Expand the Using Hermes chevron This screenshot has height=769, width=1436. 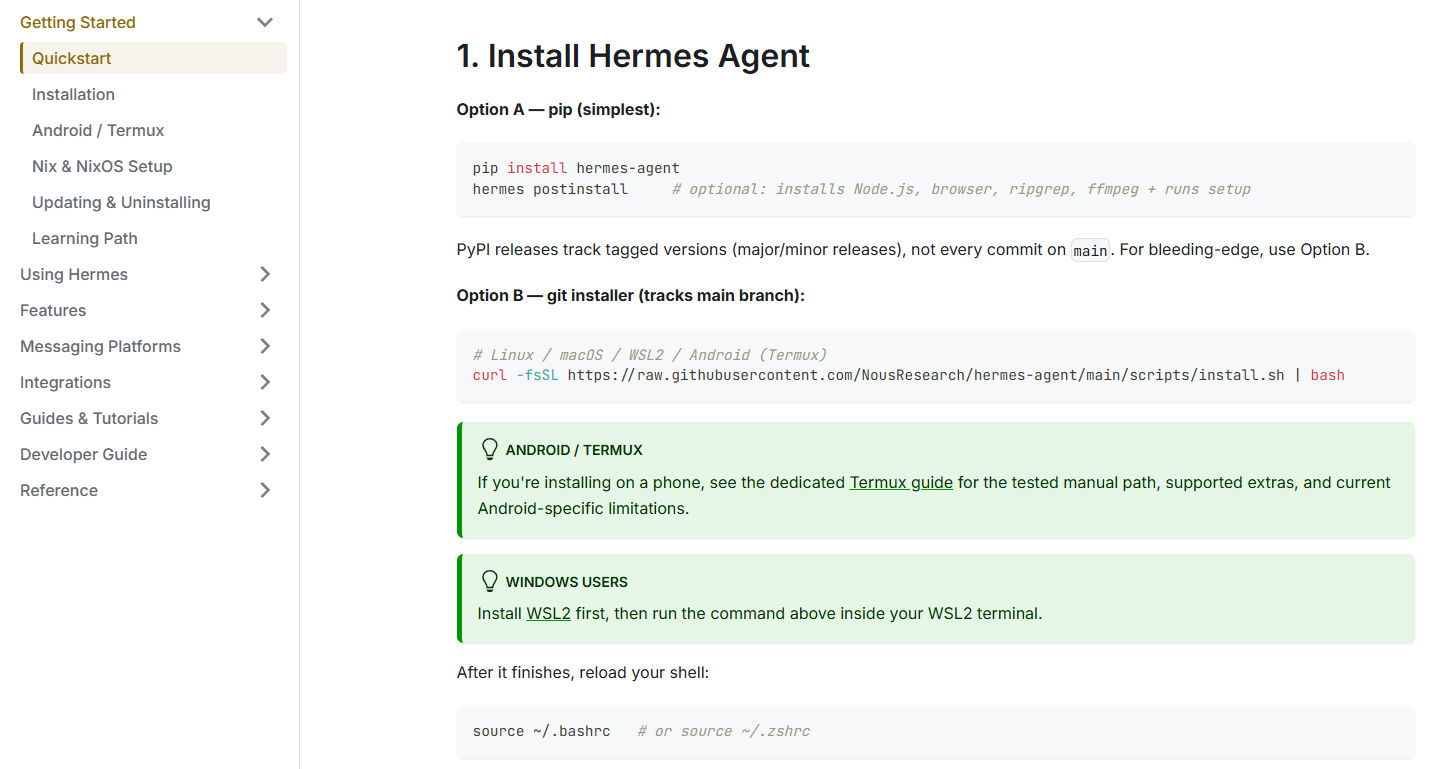(265, 274)
